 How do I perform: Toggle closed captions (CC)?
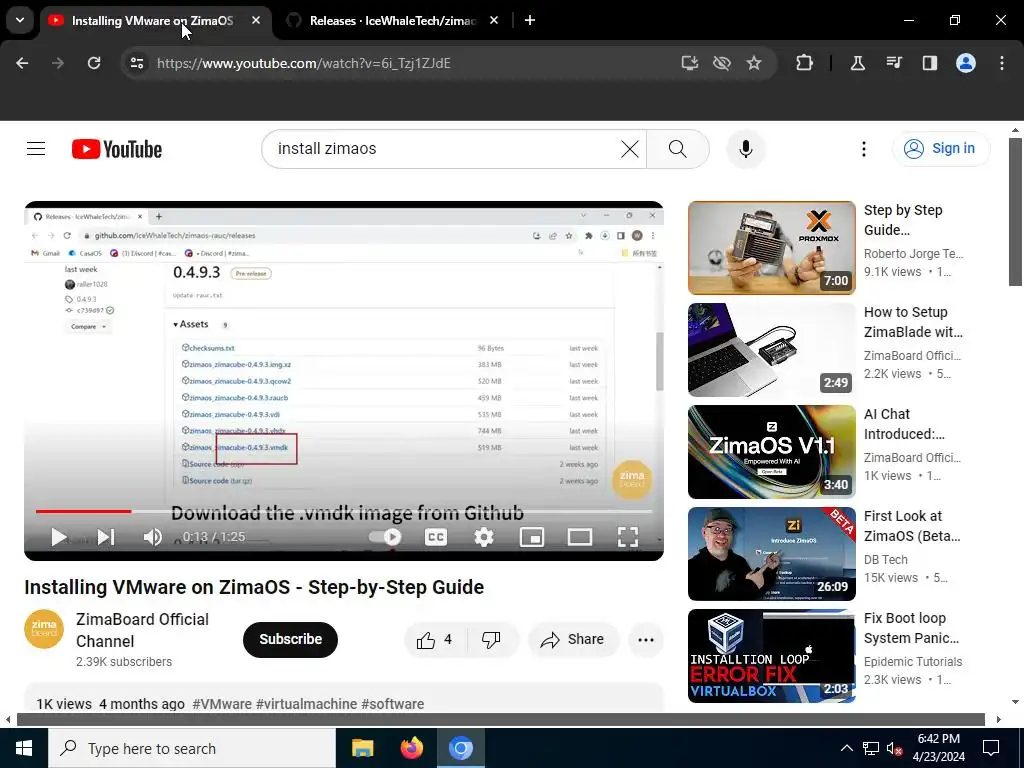(x=436, y=537)
